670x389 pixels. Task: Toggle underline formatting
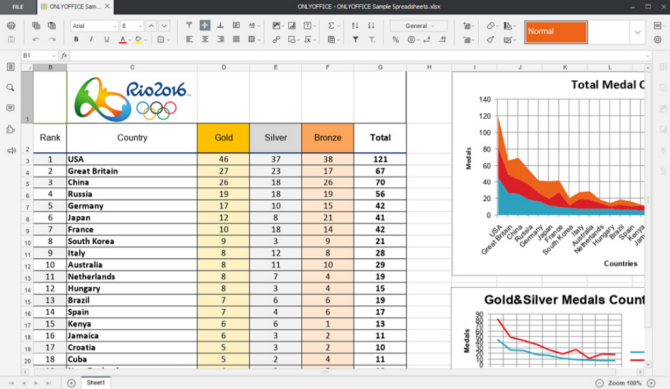tap(106, 39)
